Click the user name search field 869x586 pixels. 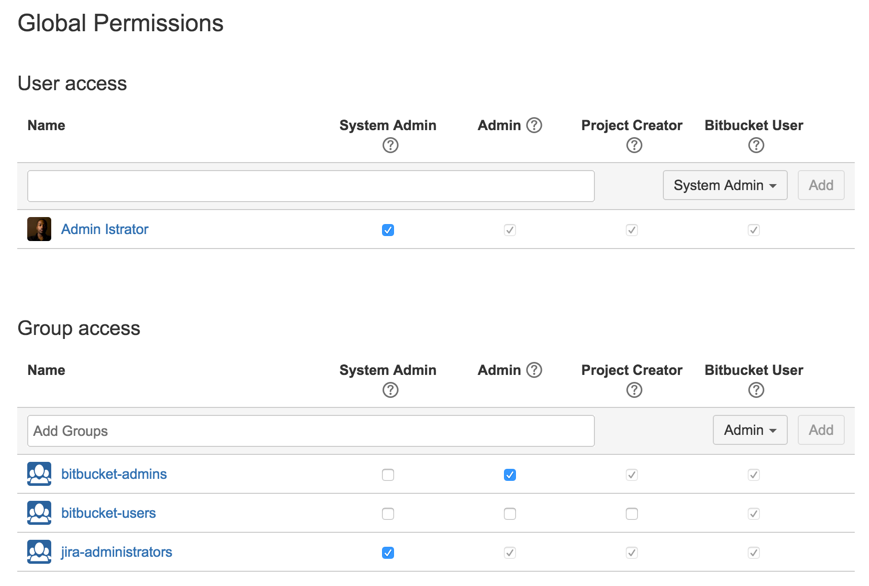[x=311, y=186]
